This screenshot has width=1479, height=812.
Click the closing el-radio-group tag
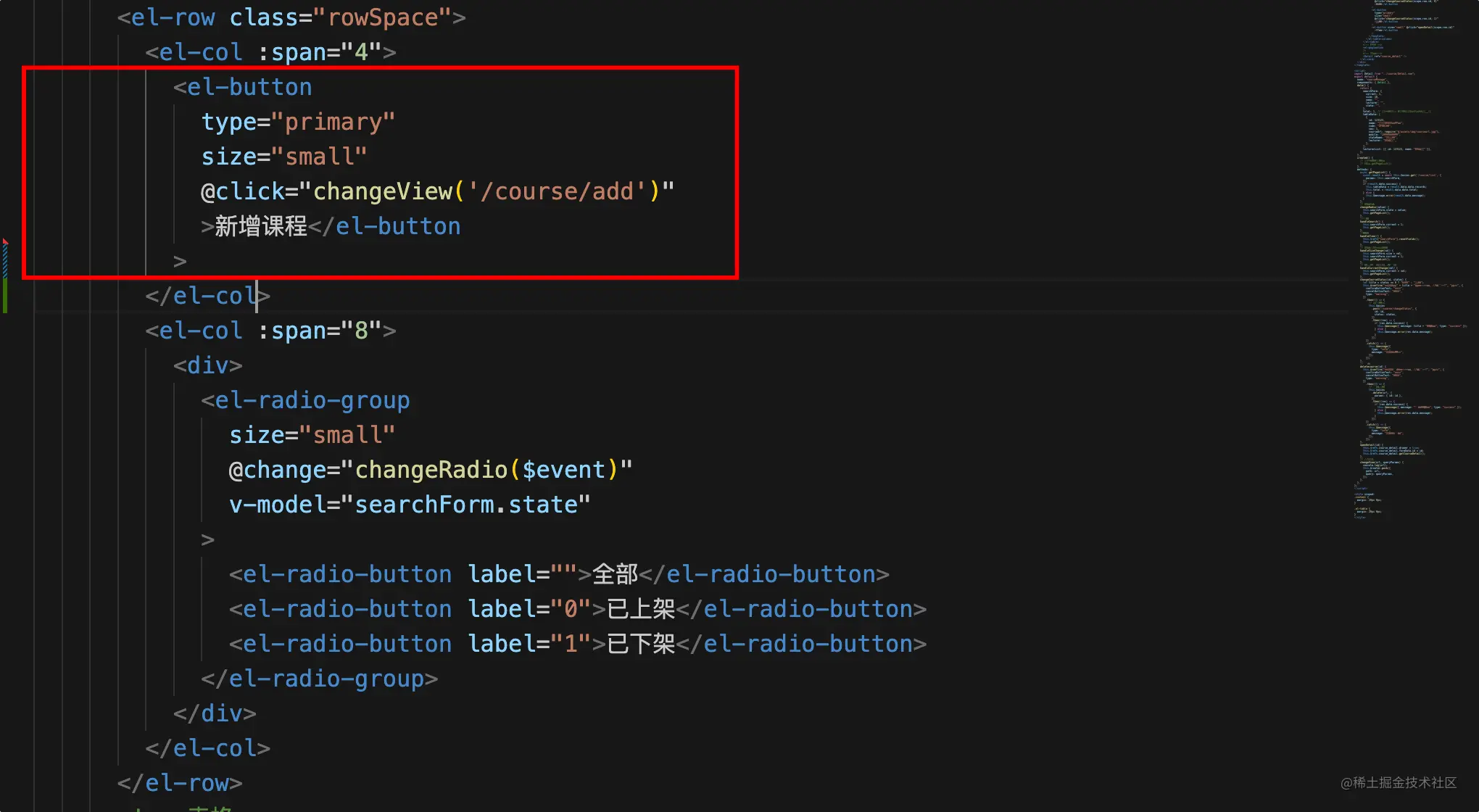tap(319, 679)
